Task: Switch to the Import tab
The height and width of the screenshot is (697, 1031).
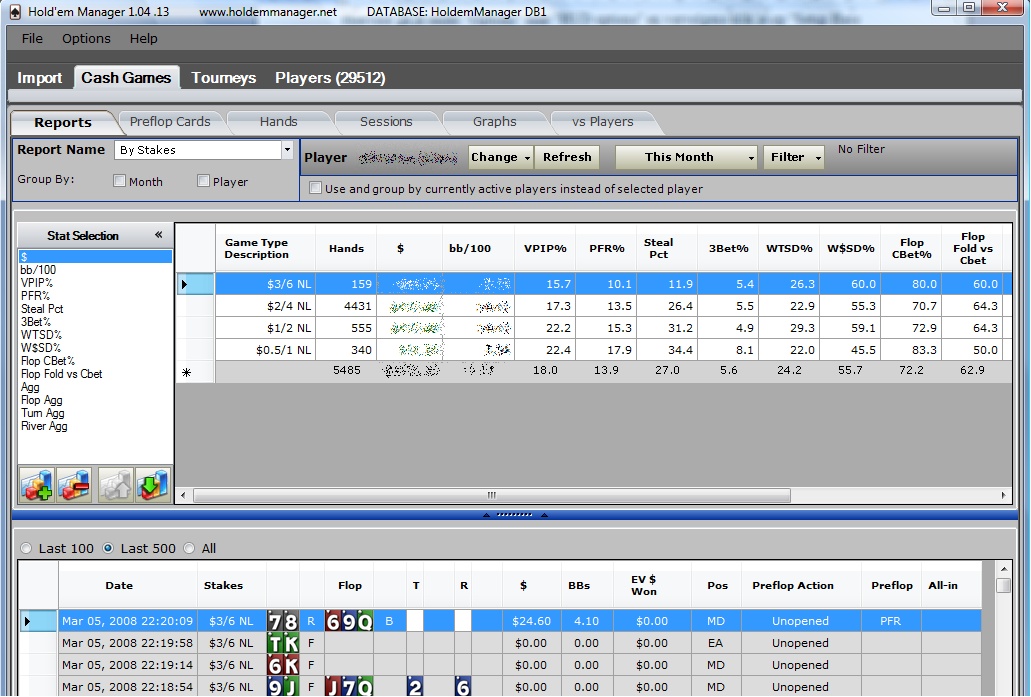Action: 39,78
